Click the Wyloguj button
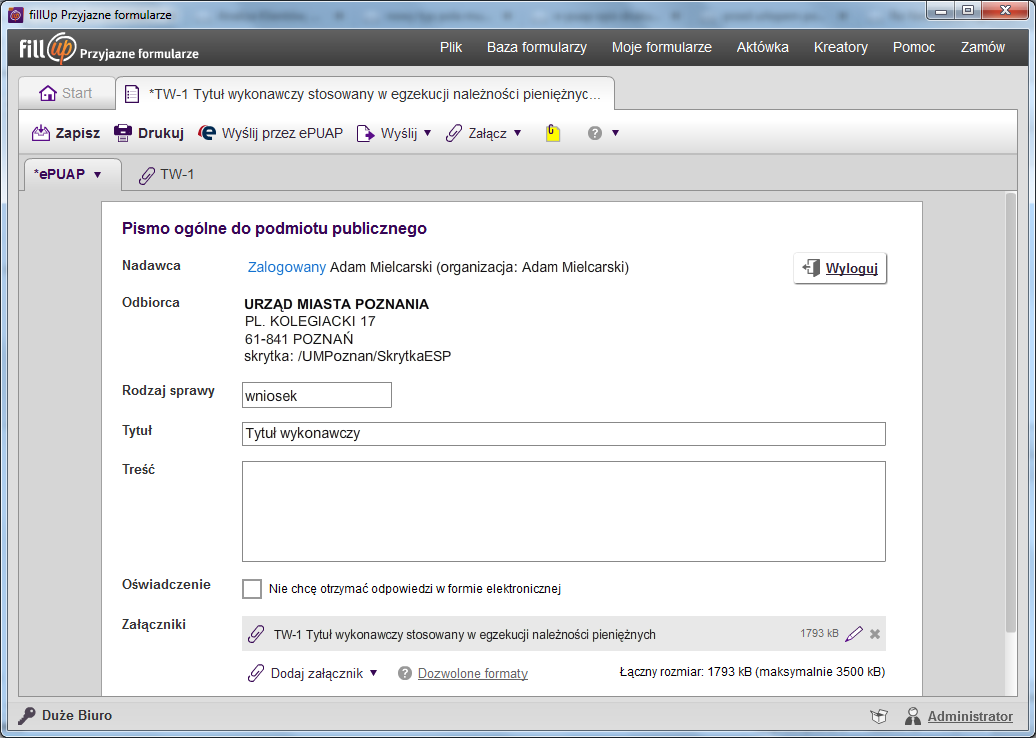1036x738 pixels. (840, 268)
